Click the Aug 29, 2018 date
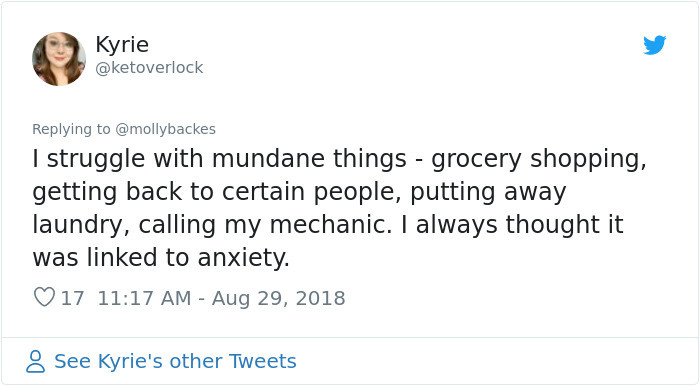The height and width of the screenshot is (386, 700). [x=278, y=298]
